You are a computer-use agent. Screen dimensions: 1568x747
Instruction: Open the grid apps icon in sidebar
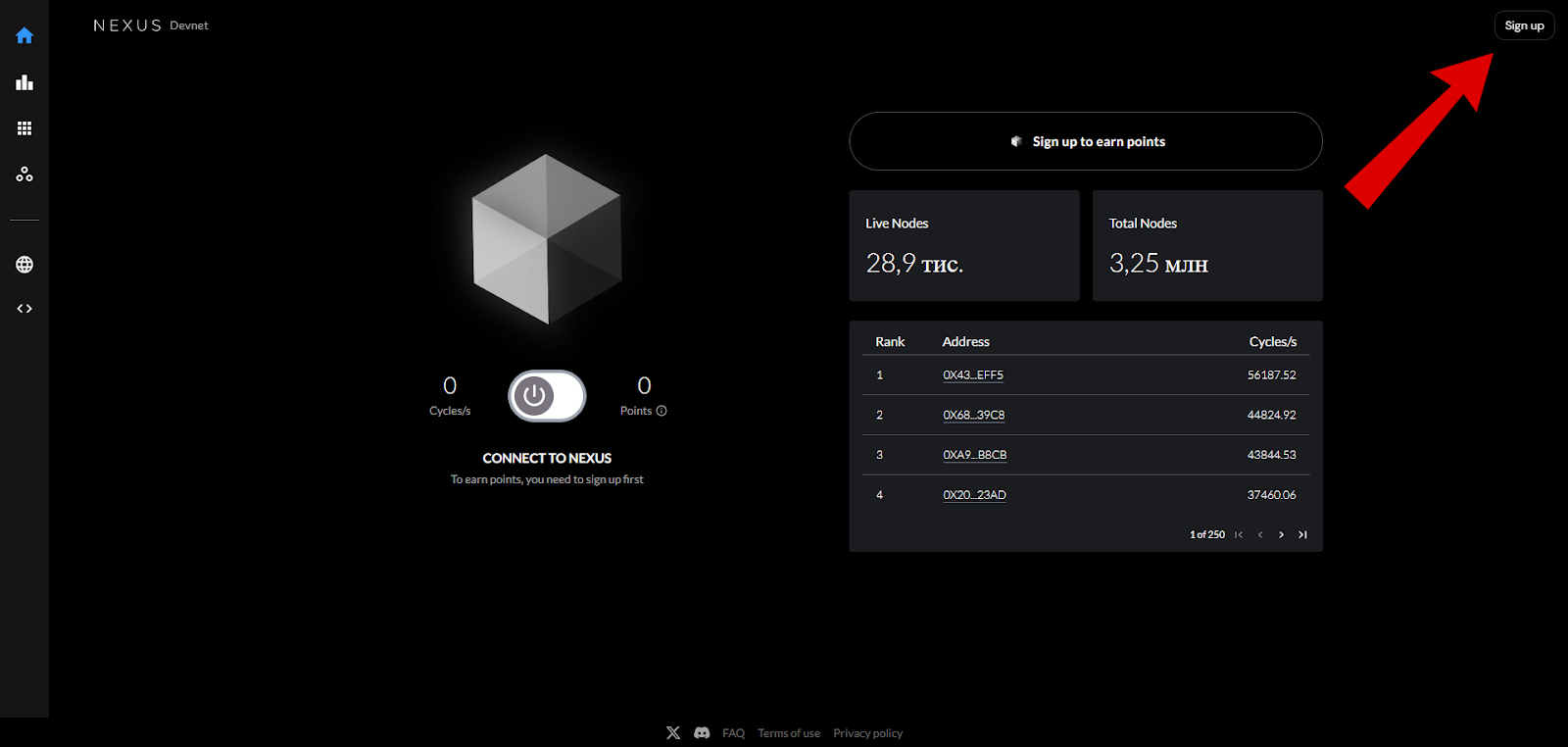coord(24,128)
